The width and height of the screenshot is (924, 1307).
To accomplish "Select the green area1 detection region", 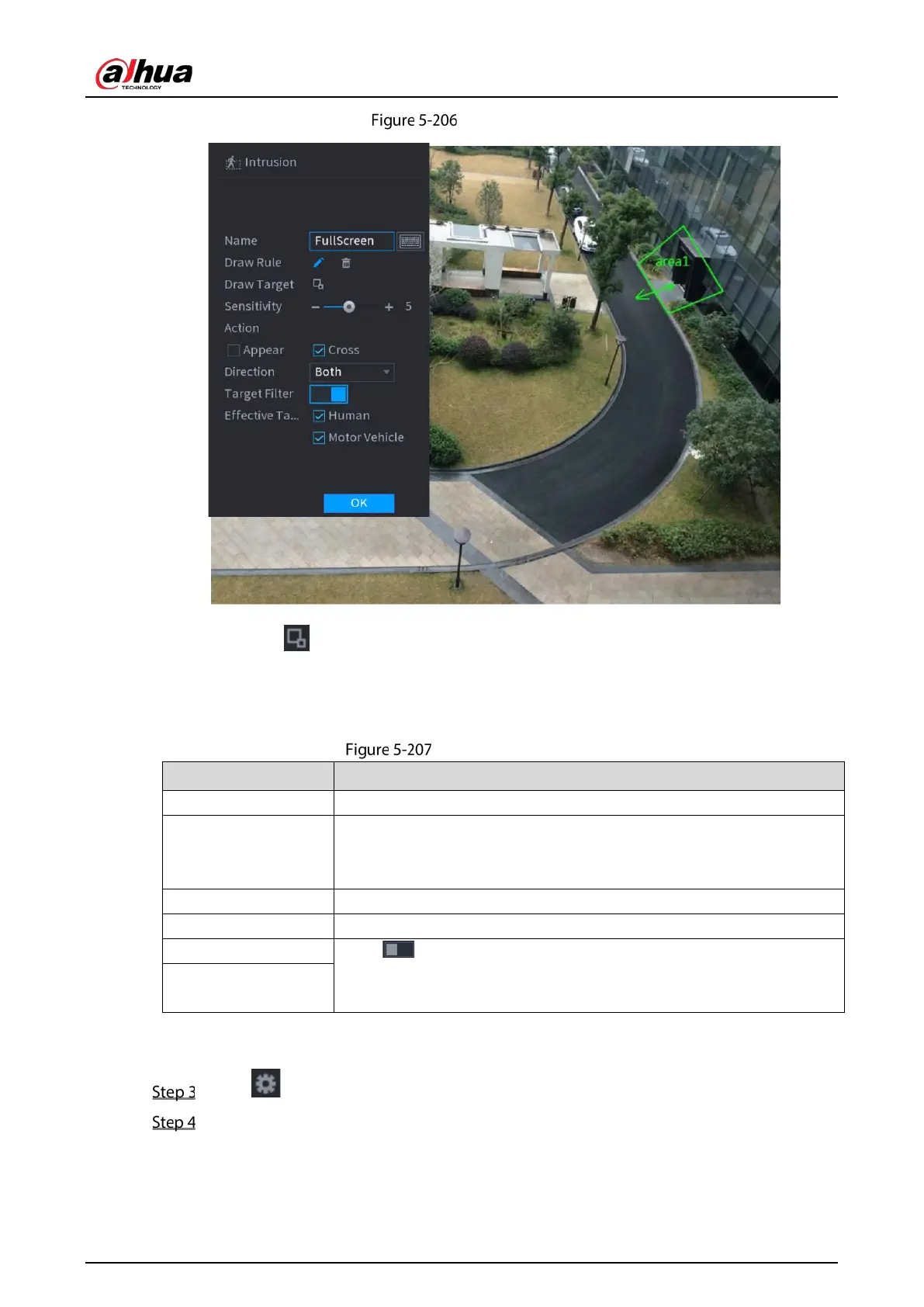I will (680, 269).
